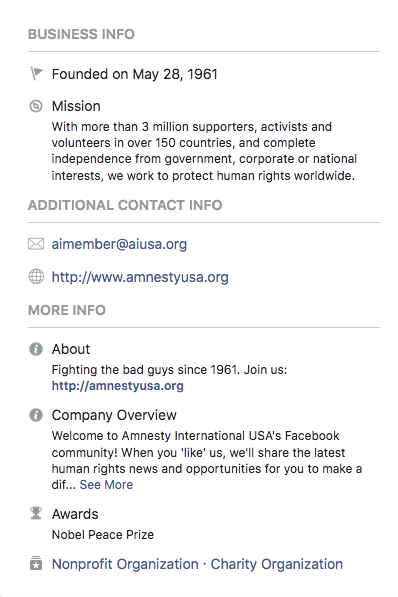Visit http://www.amnestyusa.org website link

coord(140,277)
